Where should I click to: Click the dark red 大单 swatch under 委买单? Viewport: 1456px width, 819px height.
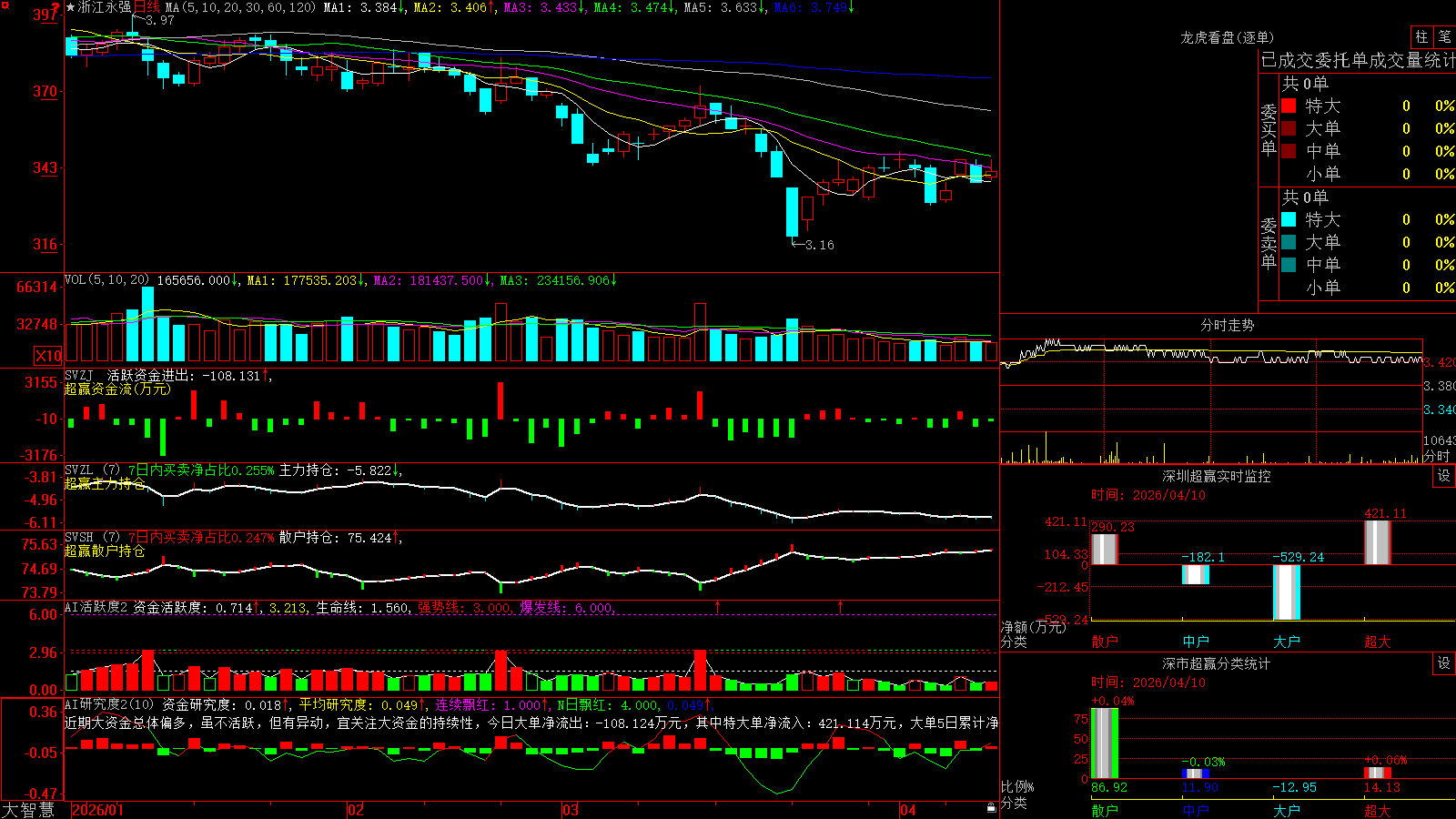[x=1289, y=128]
